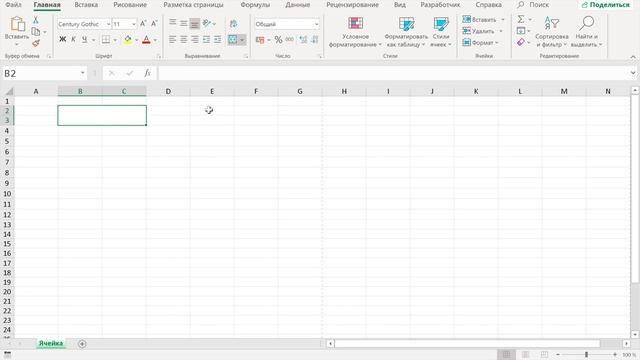
Task: Open the font color dropdown arrow
Action: click(155, 40)
